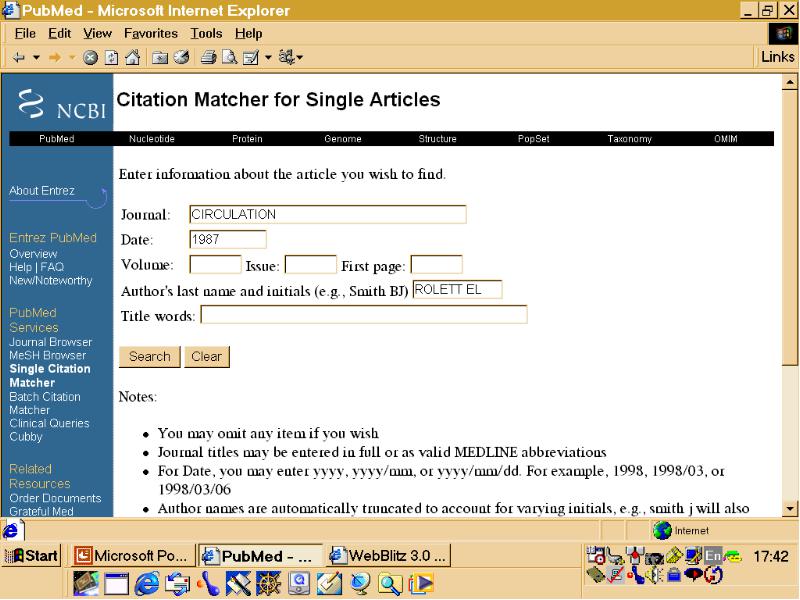Click the Internet zone globe in the status bar
The height and width of the screenshot is (600, 800).
[662, 530]
